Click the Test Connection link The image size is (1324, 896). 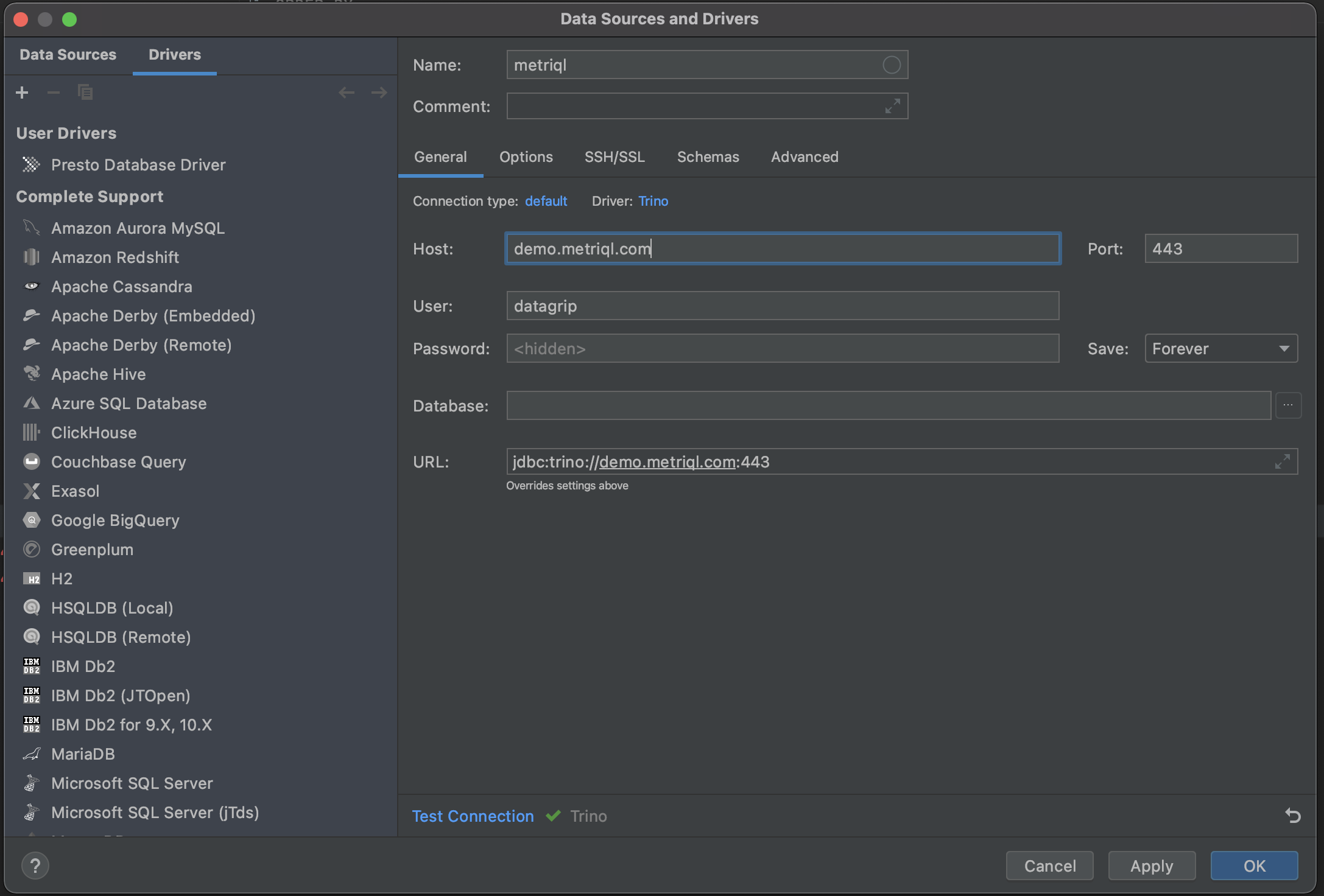click(x=473, y=816)
